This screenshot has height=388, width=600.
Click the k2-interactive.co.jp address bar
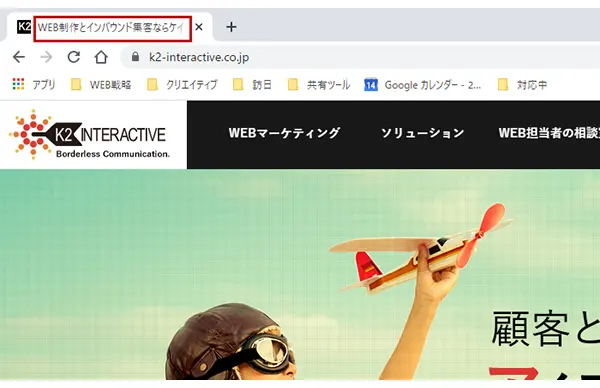click(x=360, y=57)
